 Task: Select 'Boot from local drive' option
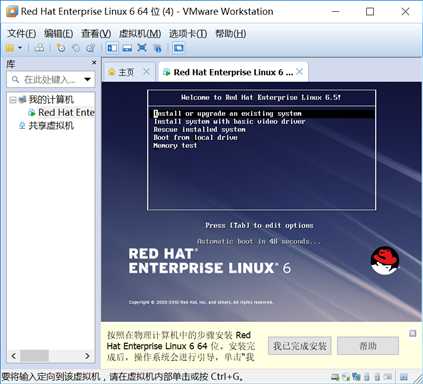[x=196, y=137]
